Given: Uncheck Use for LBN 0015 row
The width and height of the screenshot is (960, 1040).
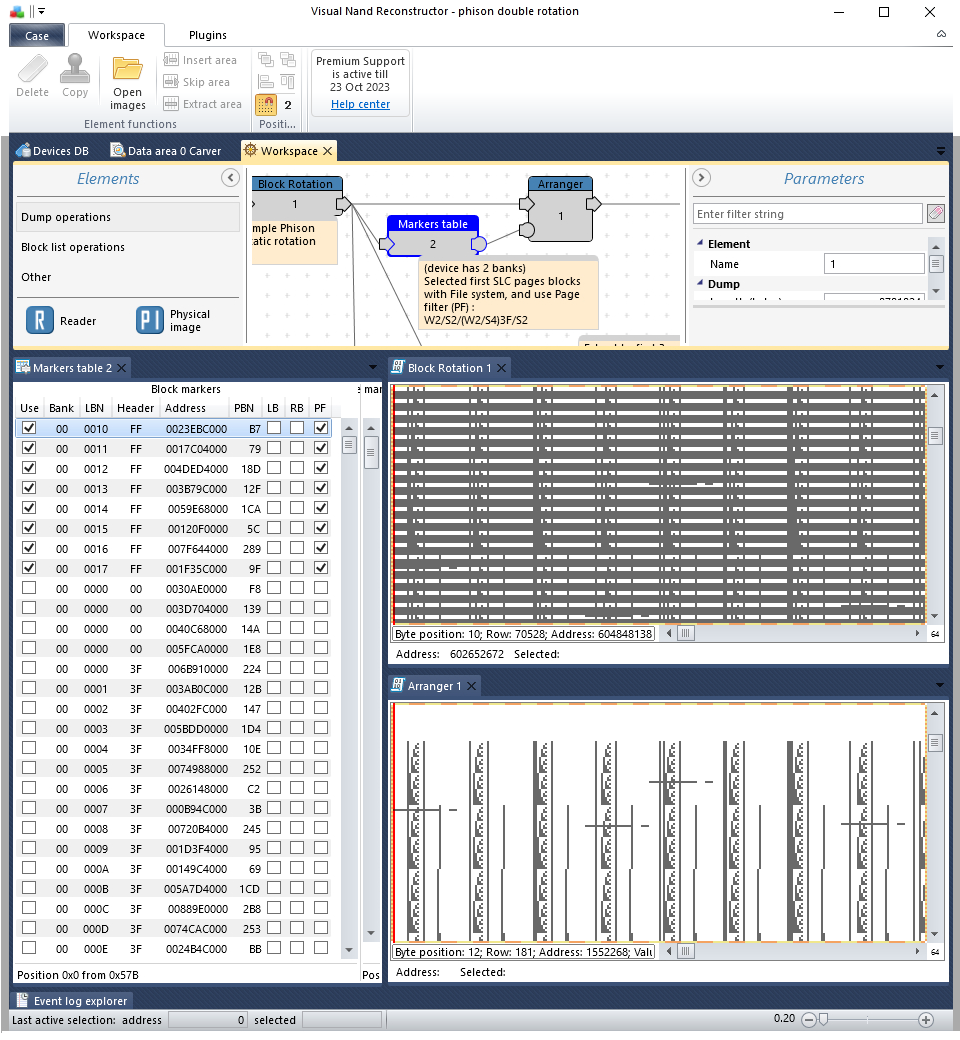Looking at the screenshot, I should point(29,529).
